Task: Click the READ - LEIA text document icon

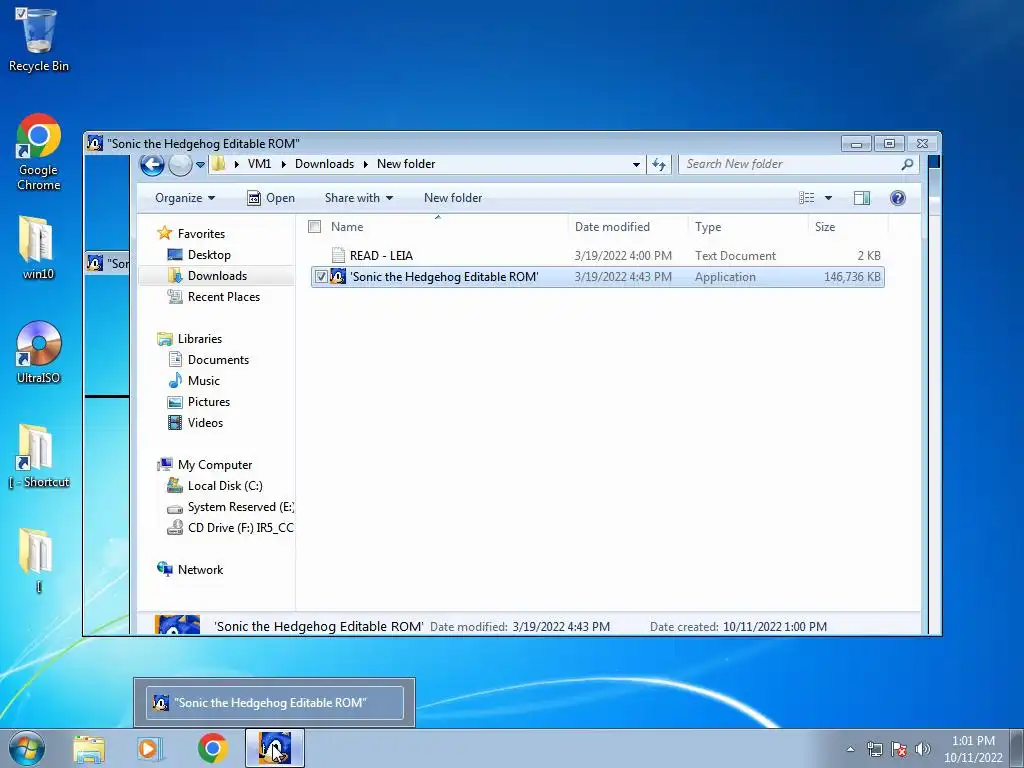Action: [x=338, y=255]
